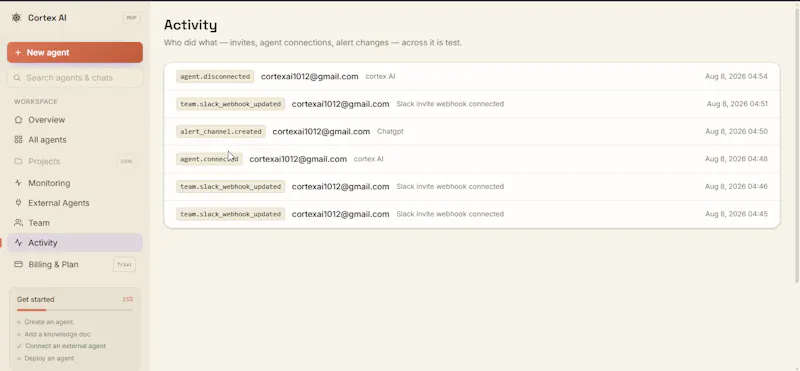Click the Team people icon
This screenshot has height=371, width=800.
point(18,223)
